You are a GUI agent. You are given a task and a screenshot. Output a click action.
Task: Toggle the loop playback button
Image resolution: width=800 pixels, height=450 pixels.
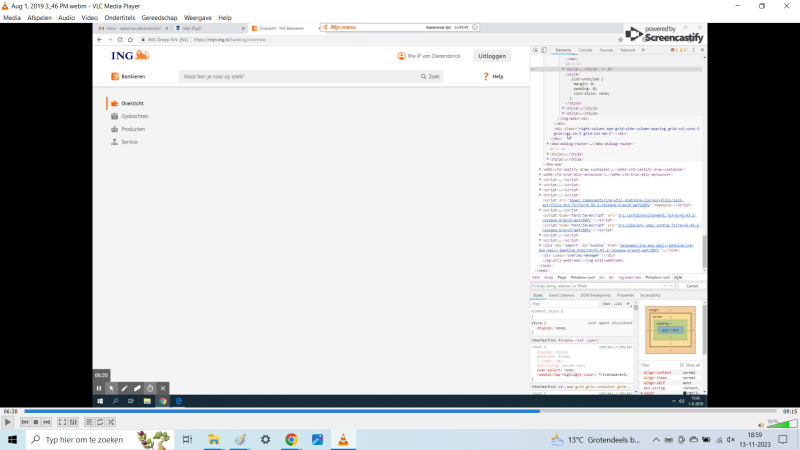pos(98,423)
